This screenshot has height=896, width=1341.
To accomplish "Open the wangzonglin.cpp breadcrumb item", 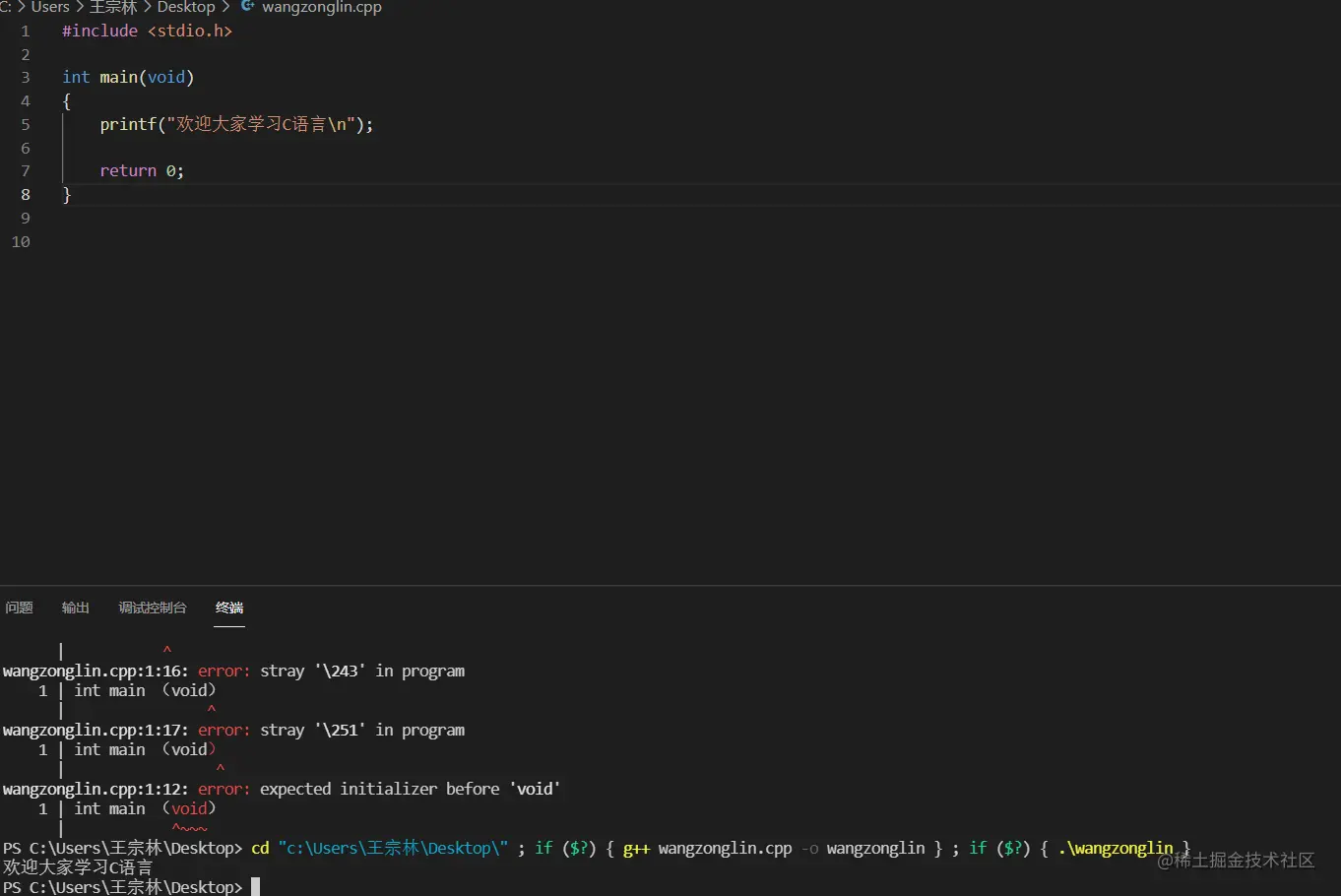I will [322, 7].
